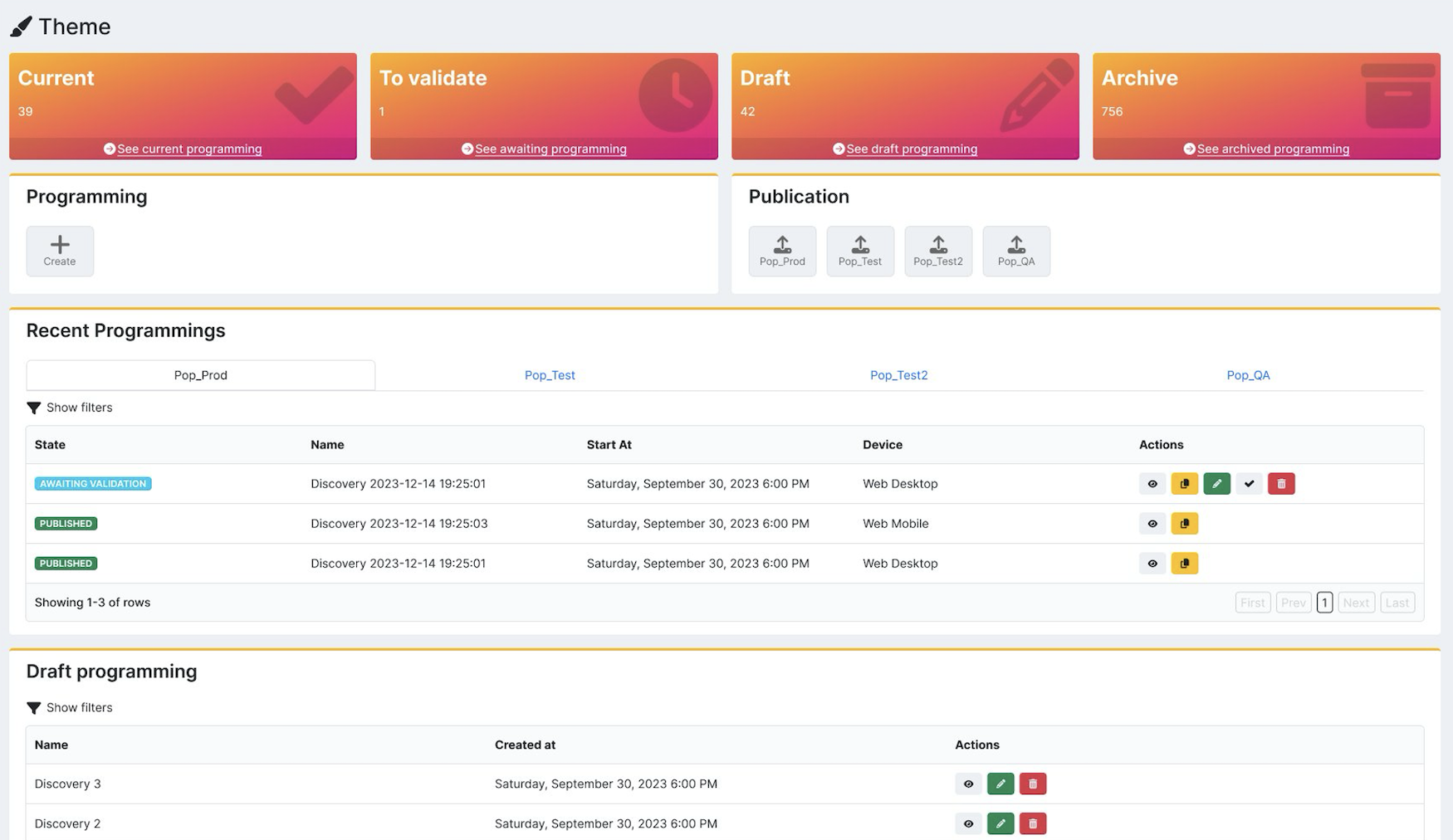This screenshot has width=1453, height=840.
Task: Switch to the Pop_Test tab
Action: [x=550, y=375]
